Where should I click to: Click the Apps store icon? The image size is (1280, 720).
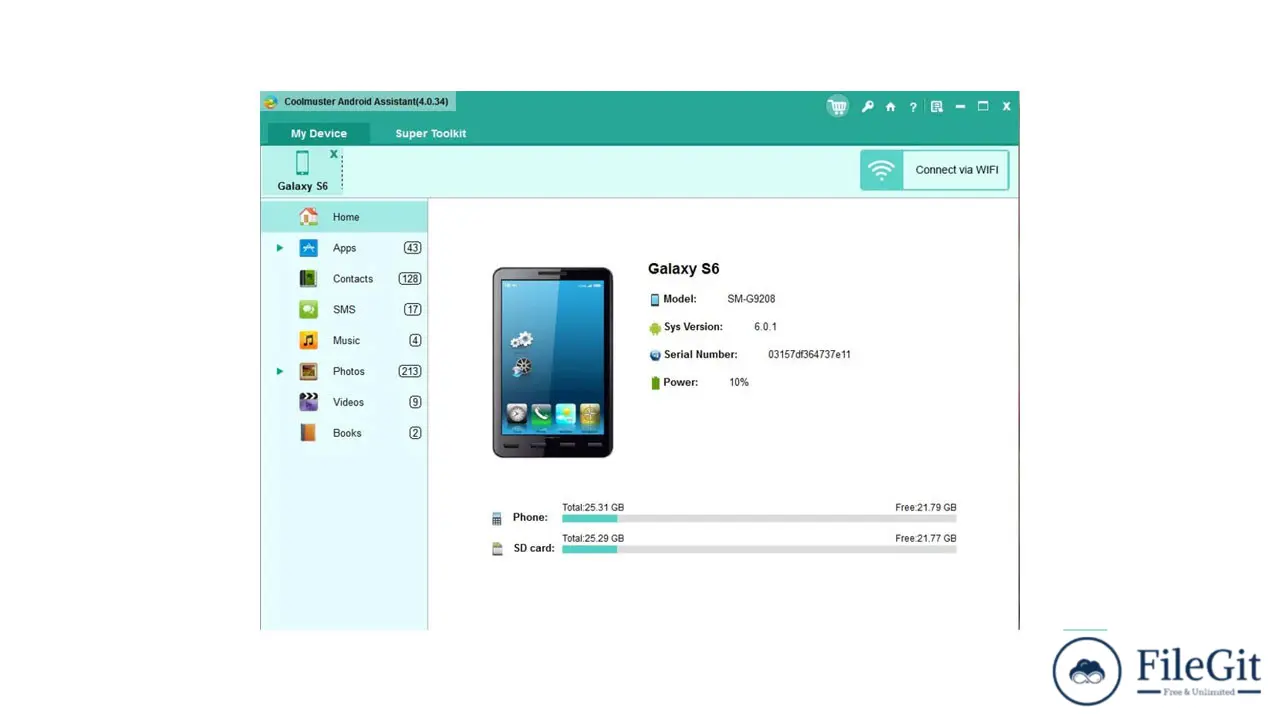tap(309, 248)
